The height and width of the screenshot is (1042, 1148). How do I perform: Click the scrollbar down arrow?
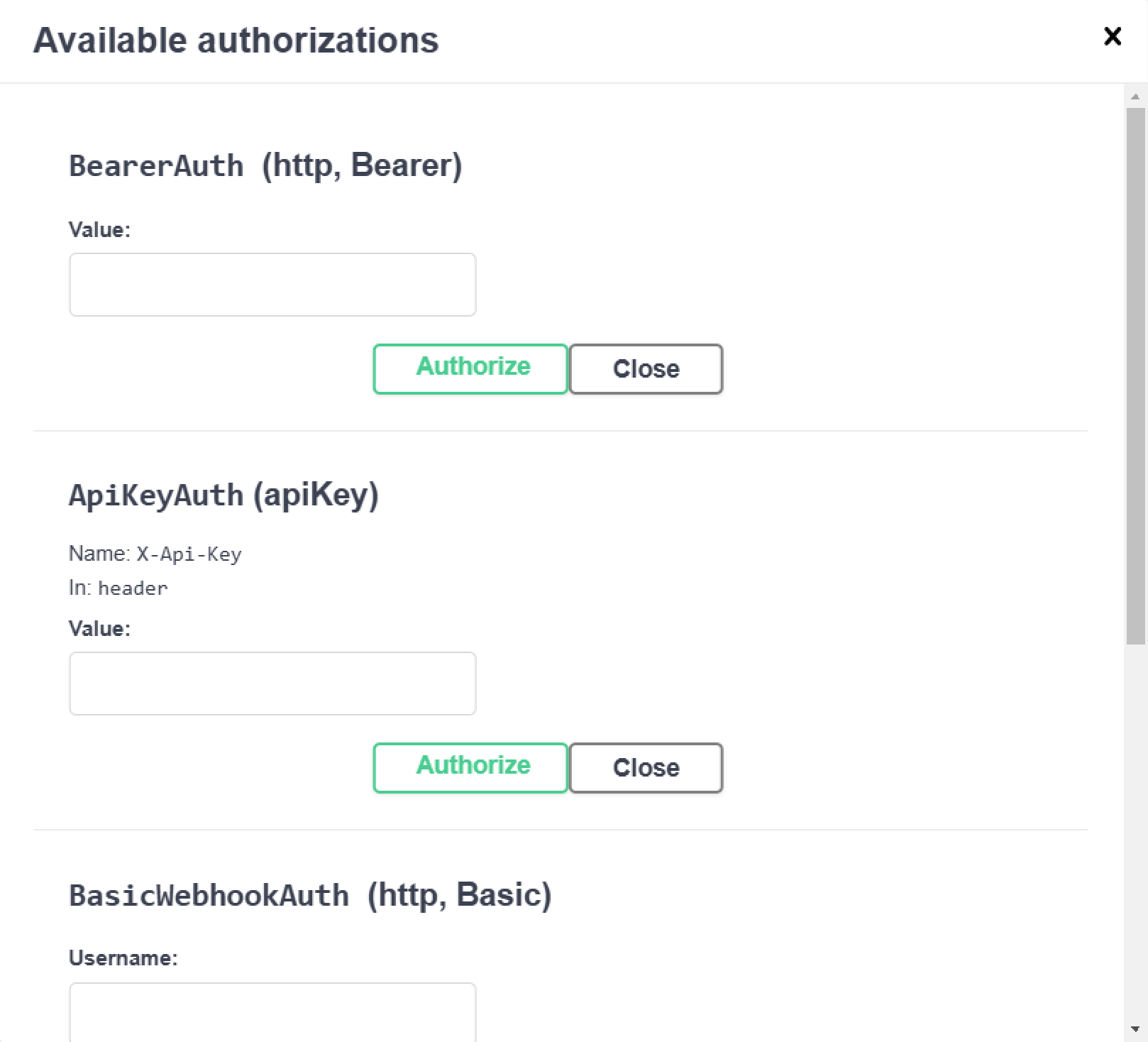(x=1135, y=1029)
